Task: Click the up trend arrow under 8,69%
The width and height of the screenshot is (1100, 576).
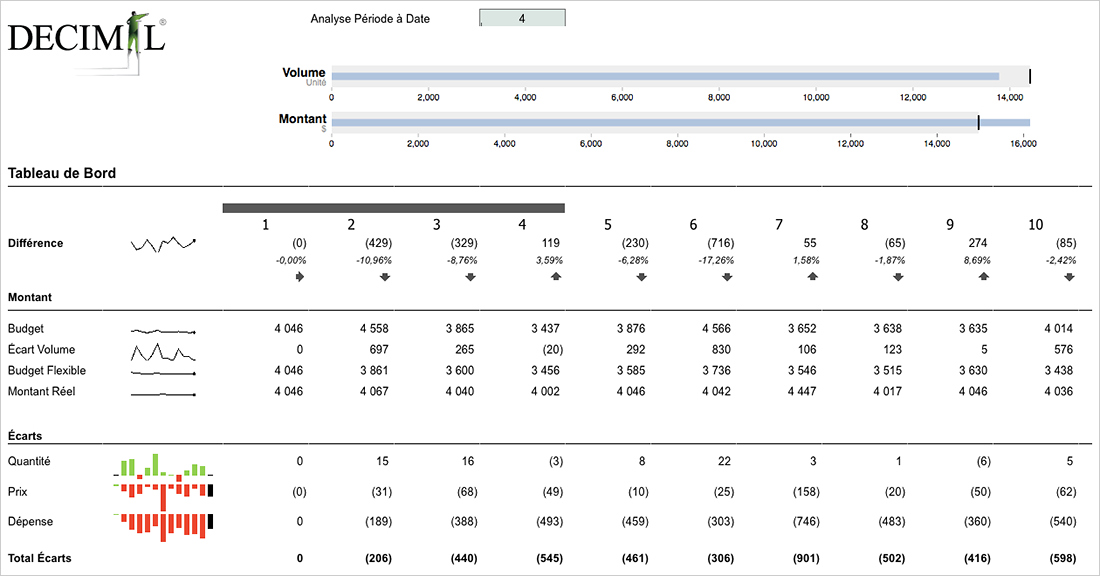Action: 984,276
